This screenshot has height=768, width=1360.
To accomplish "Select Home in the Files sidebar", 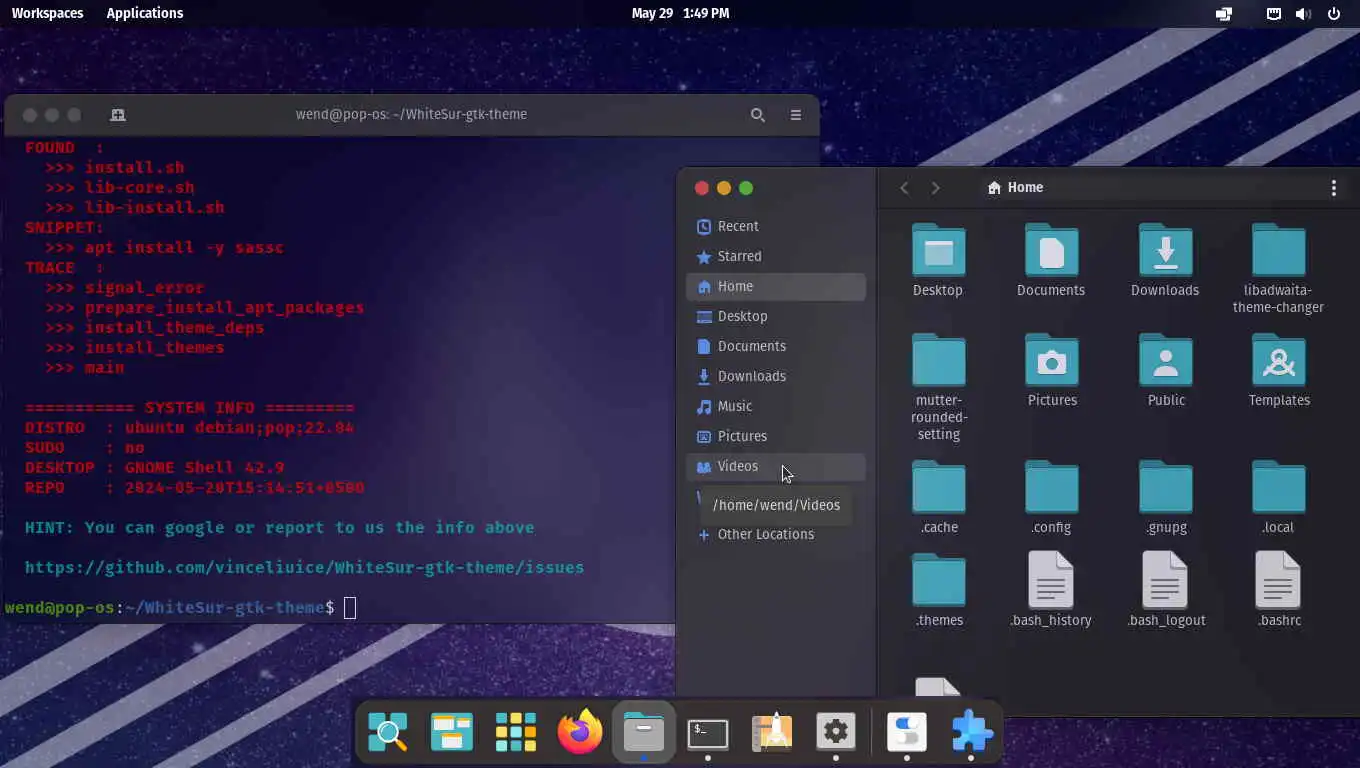I will click(x=776, y=286).
